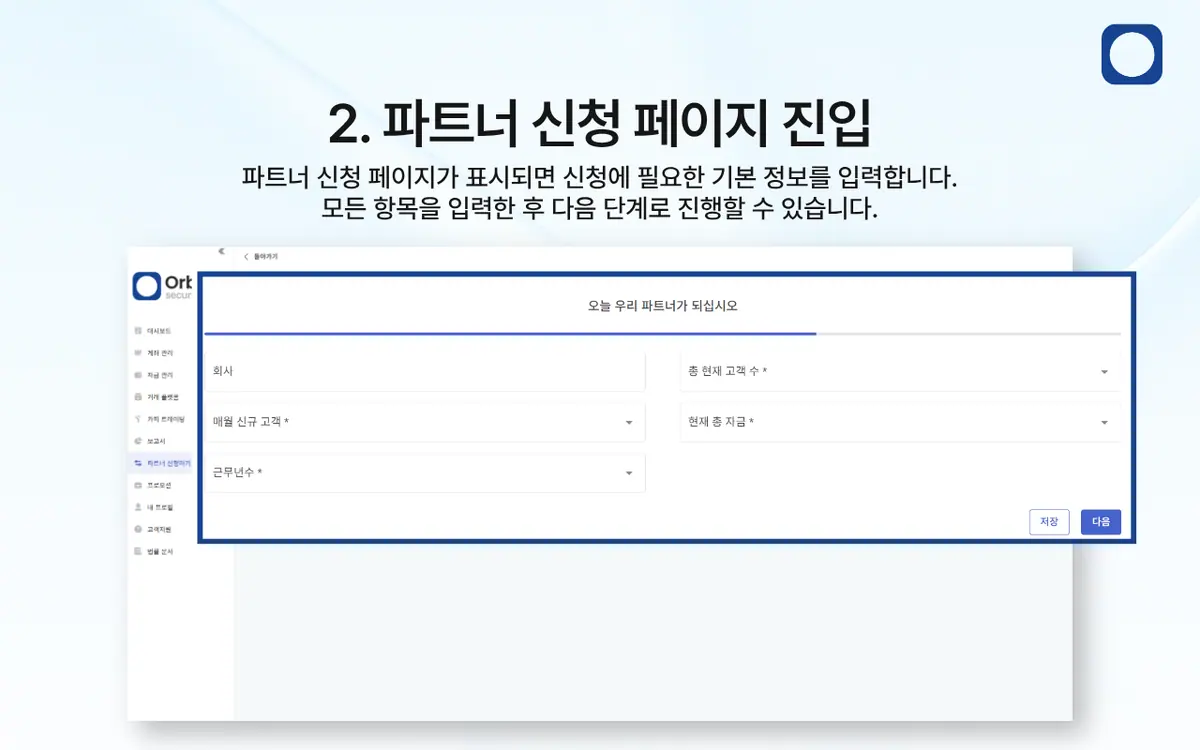Expand the 매월 신규 고객 dropdown

pyautogui.click(x=425, y=422)
